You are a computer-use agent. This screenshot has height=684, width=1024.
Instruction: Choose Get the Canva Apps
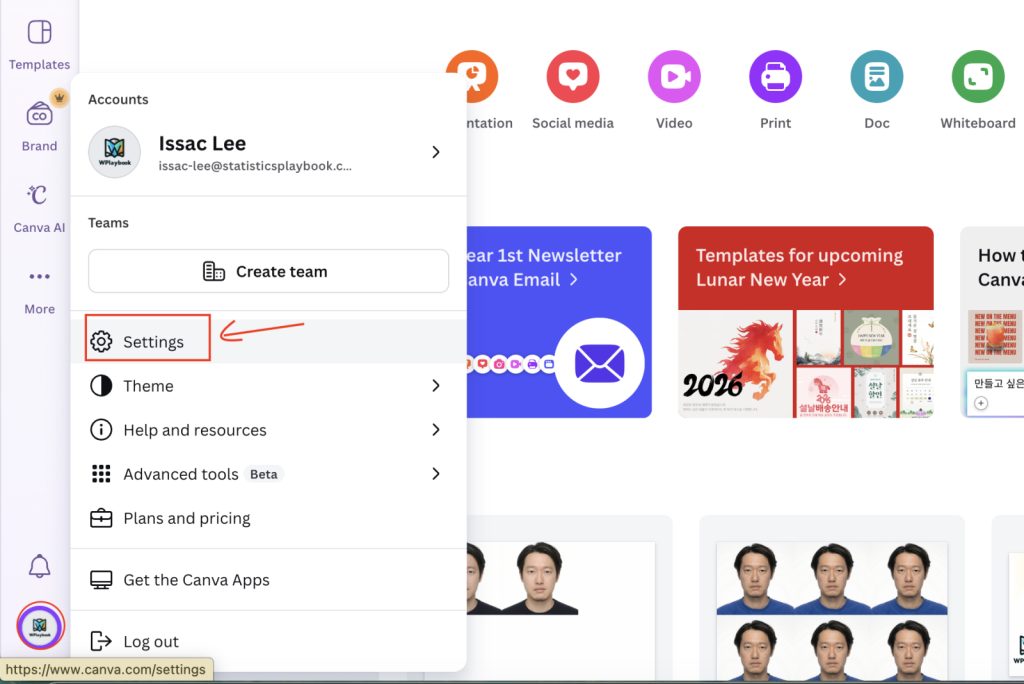tap(268, 579)
